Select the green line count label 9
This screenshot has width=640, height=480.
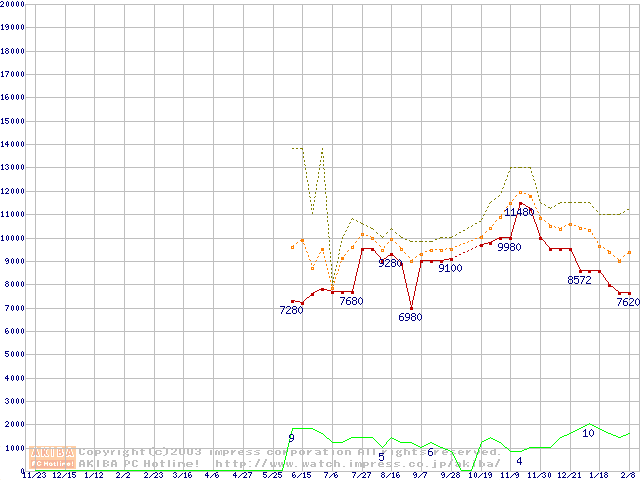coord(291,438)
